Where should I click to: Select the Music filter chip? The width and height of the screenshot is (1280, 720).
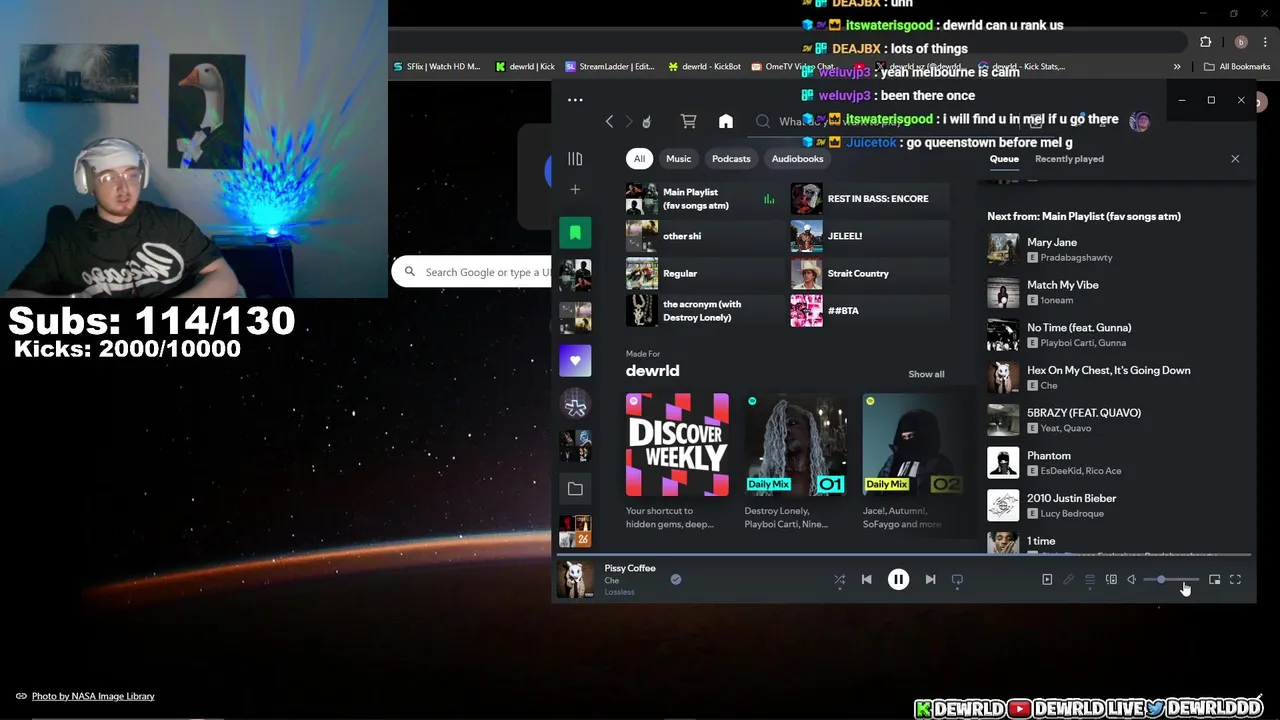click(x=679, y=159)
